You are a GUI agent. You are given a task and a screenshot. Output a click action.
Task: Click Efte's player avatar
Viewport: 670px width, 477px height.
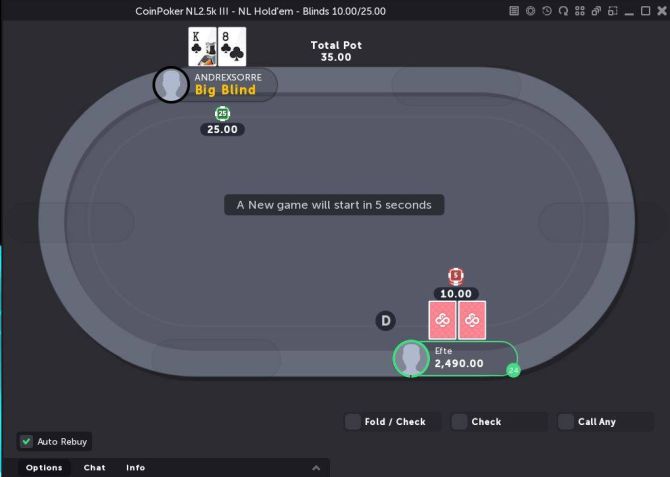pyautogui.click(x=411, y=358)
